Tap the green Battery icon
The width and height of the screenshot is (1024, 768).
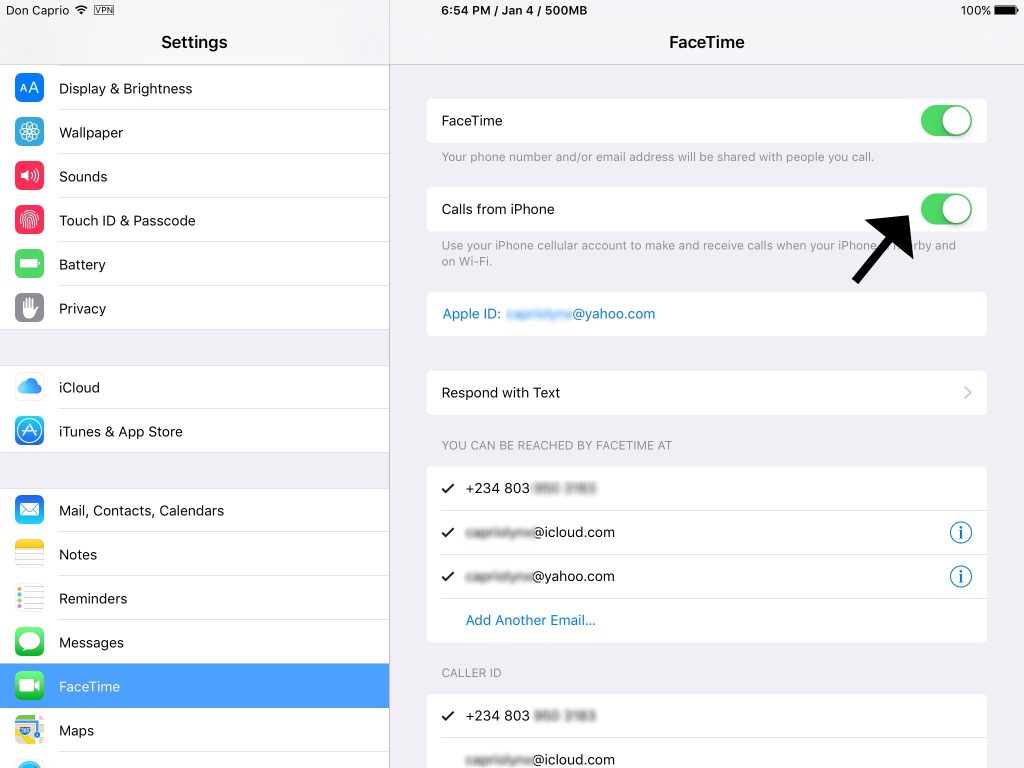point(29,264)
